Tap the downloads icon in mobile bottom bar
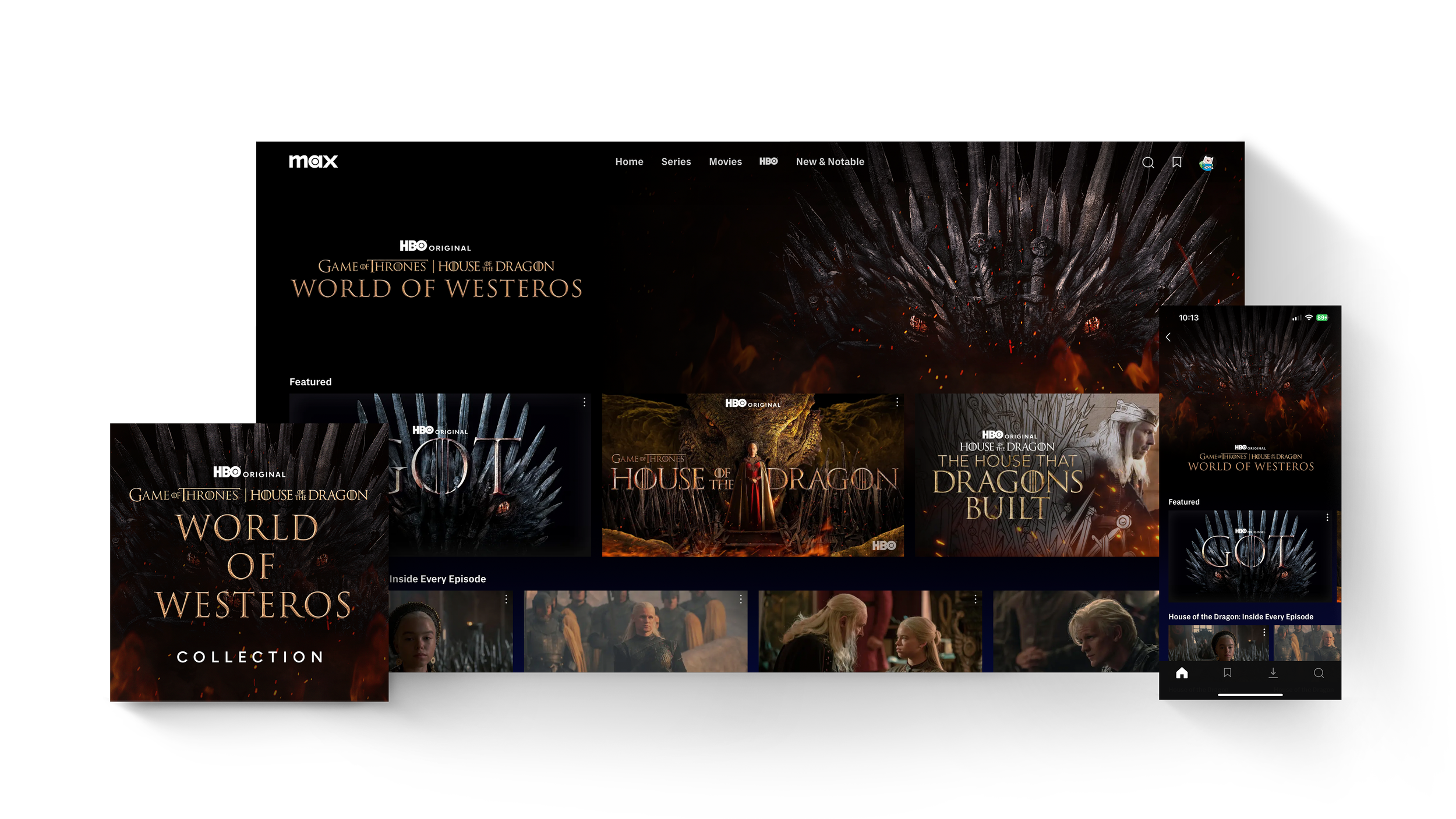1456x819 pixels. tap(1273, 673)
